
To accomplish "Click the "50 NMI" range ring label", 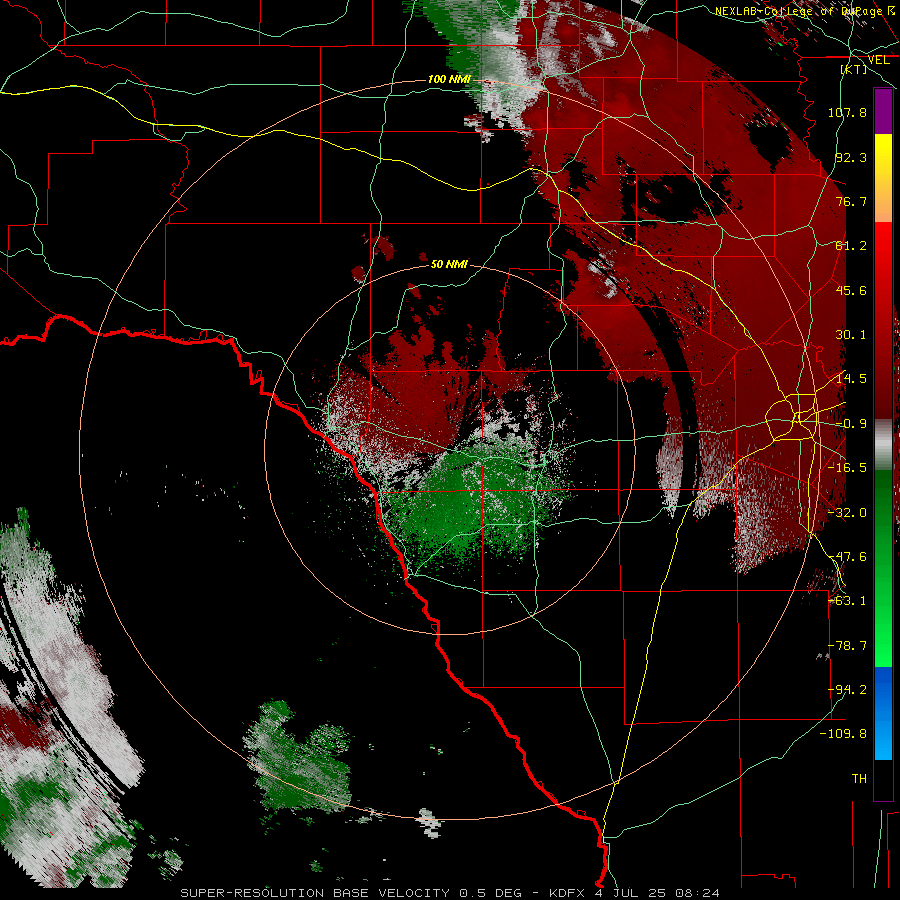I will (449, 264).
